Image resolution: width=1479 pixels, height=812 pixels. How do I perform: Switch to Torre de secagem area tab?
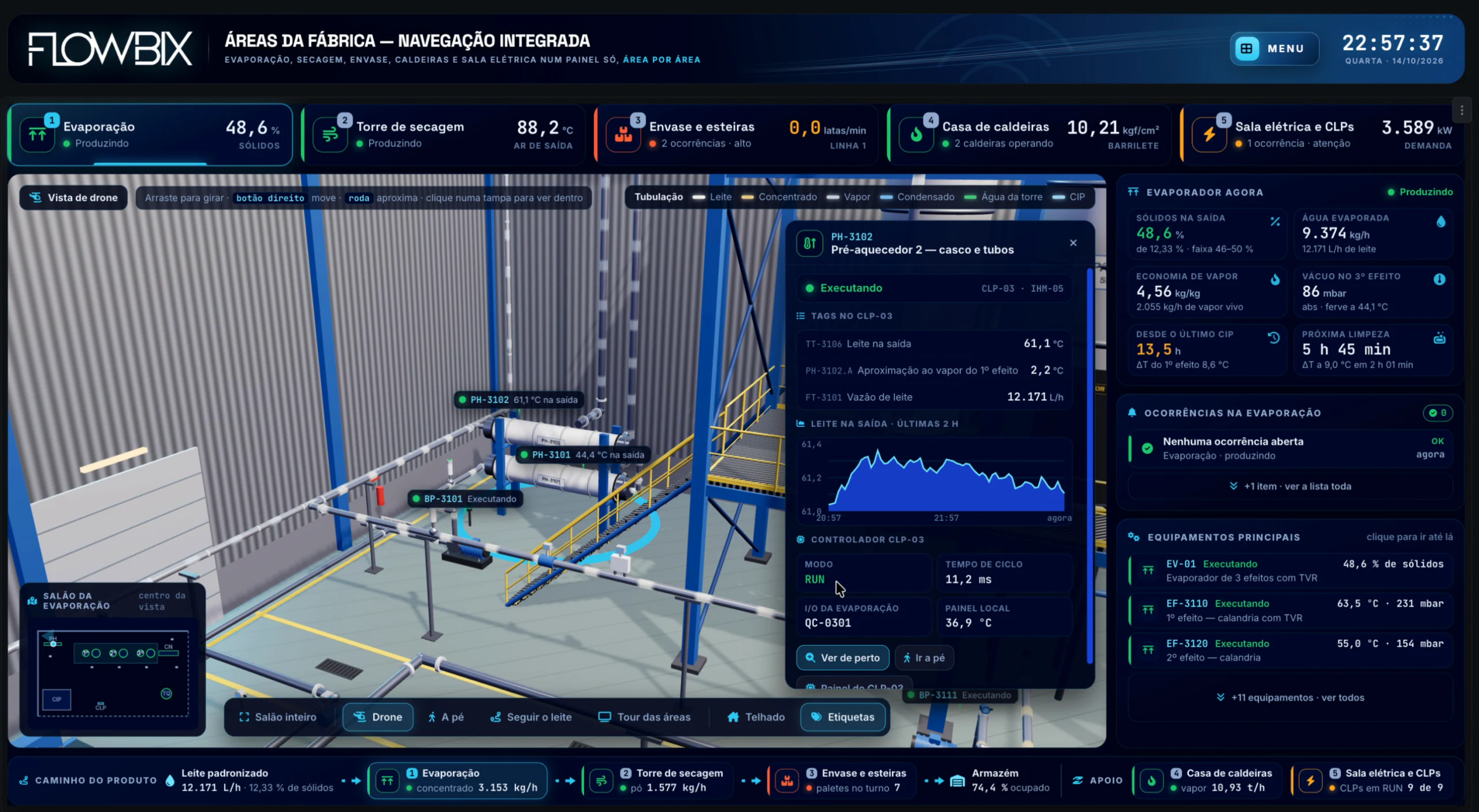443,135
